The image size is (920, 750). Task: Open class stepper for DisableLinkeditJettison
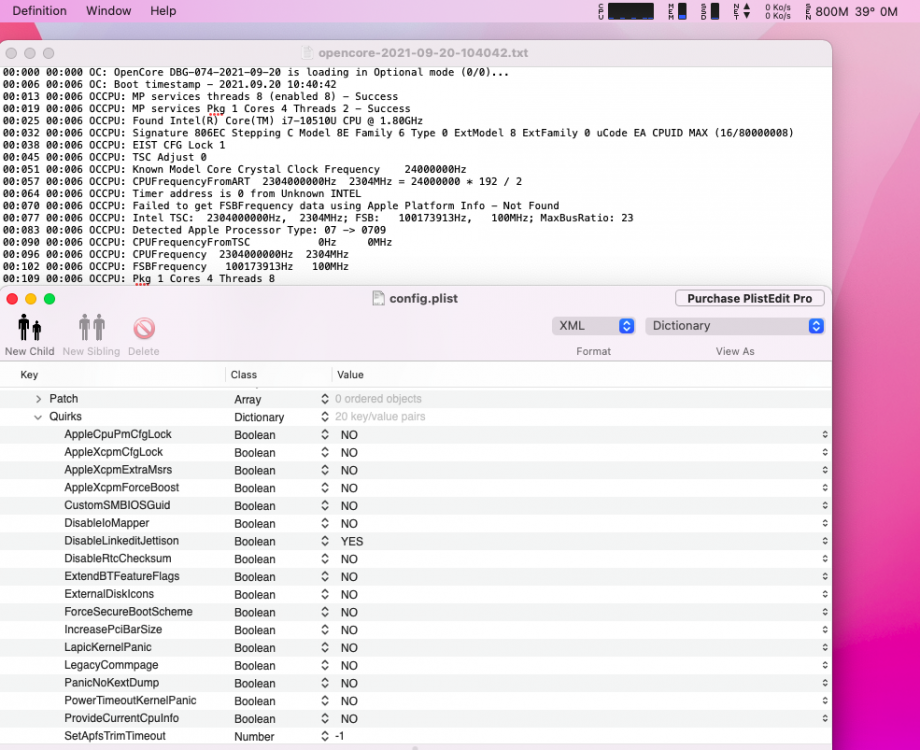(324, 541)
